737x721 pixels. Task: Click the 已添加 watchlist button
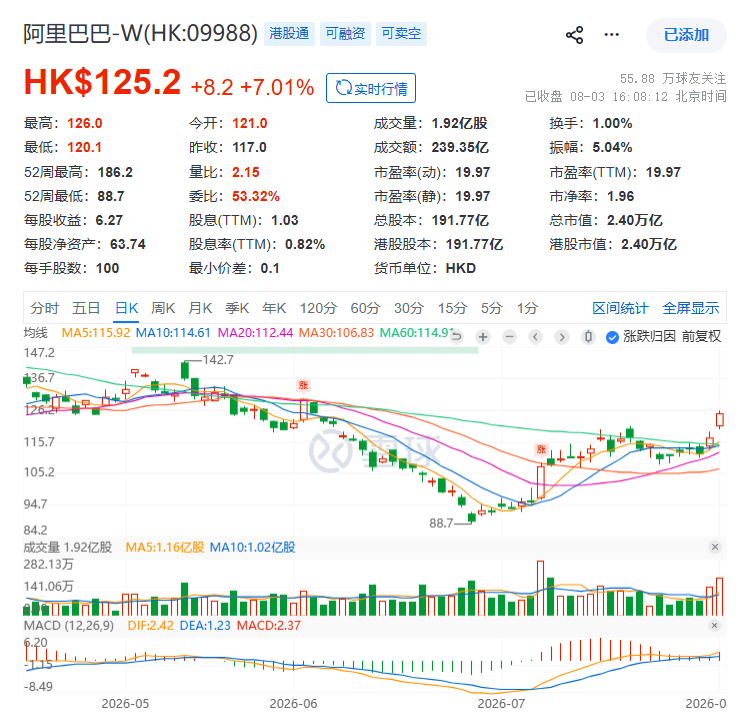[686, 35]
